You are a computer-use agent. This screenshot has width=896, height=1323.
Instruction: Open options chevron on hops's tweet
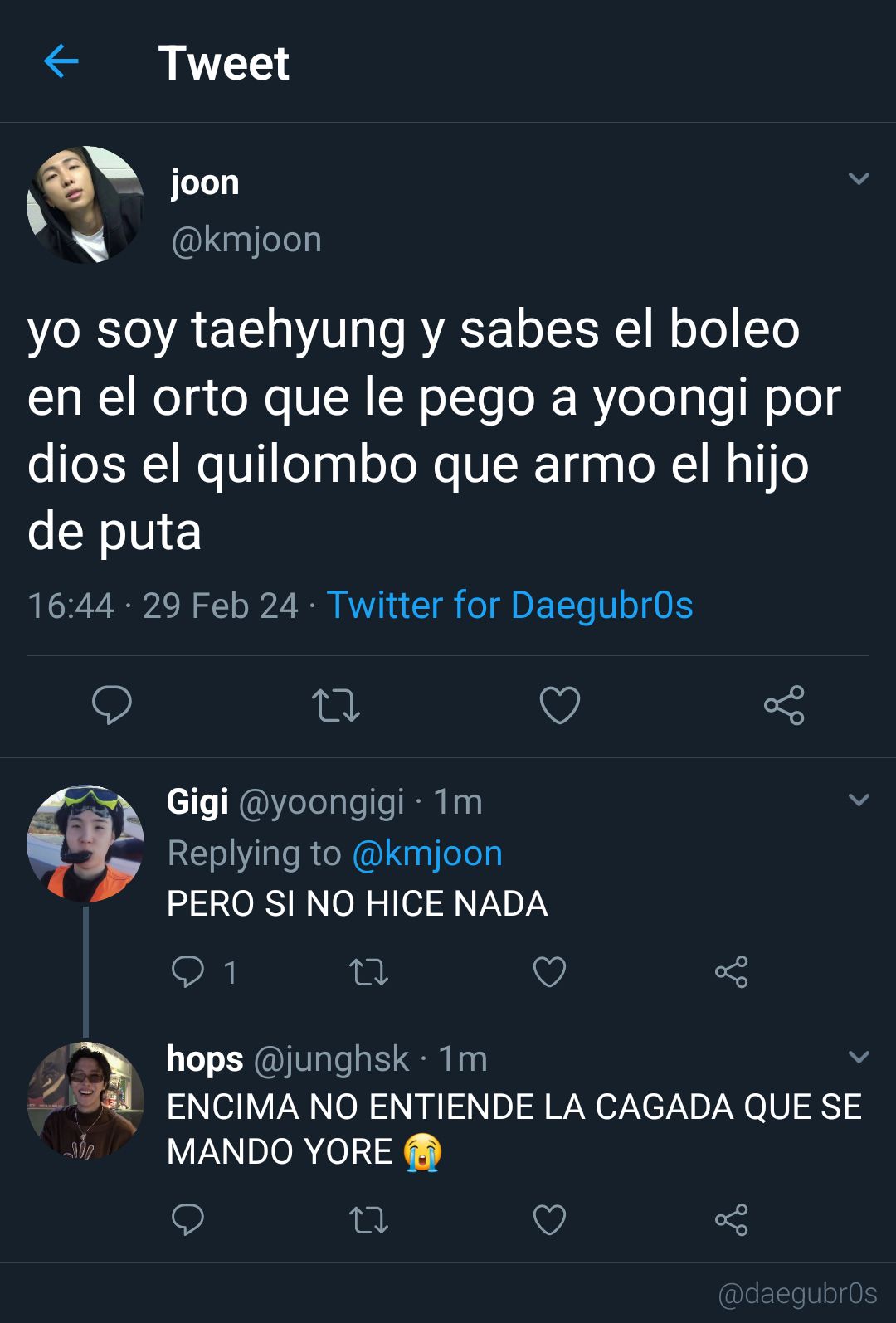(859, 1057)
